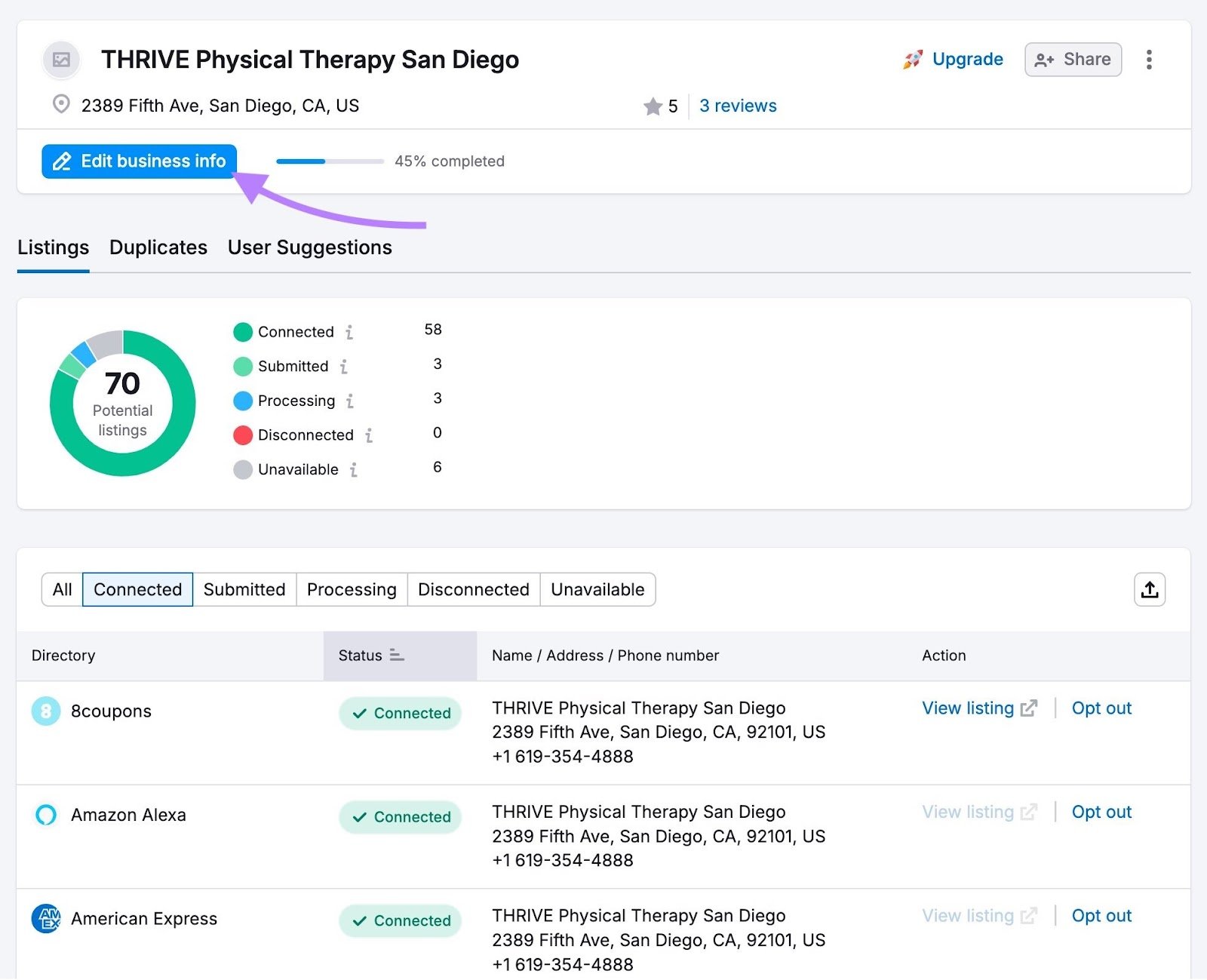
Task: Toggle the Submitted status filter
Action: pyautogui.click(x=244, y=589)
